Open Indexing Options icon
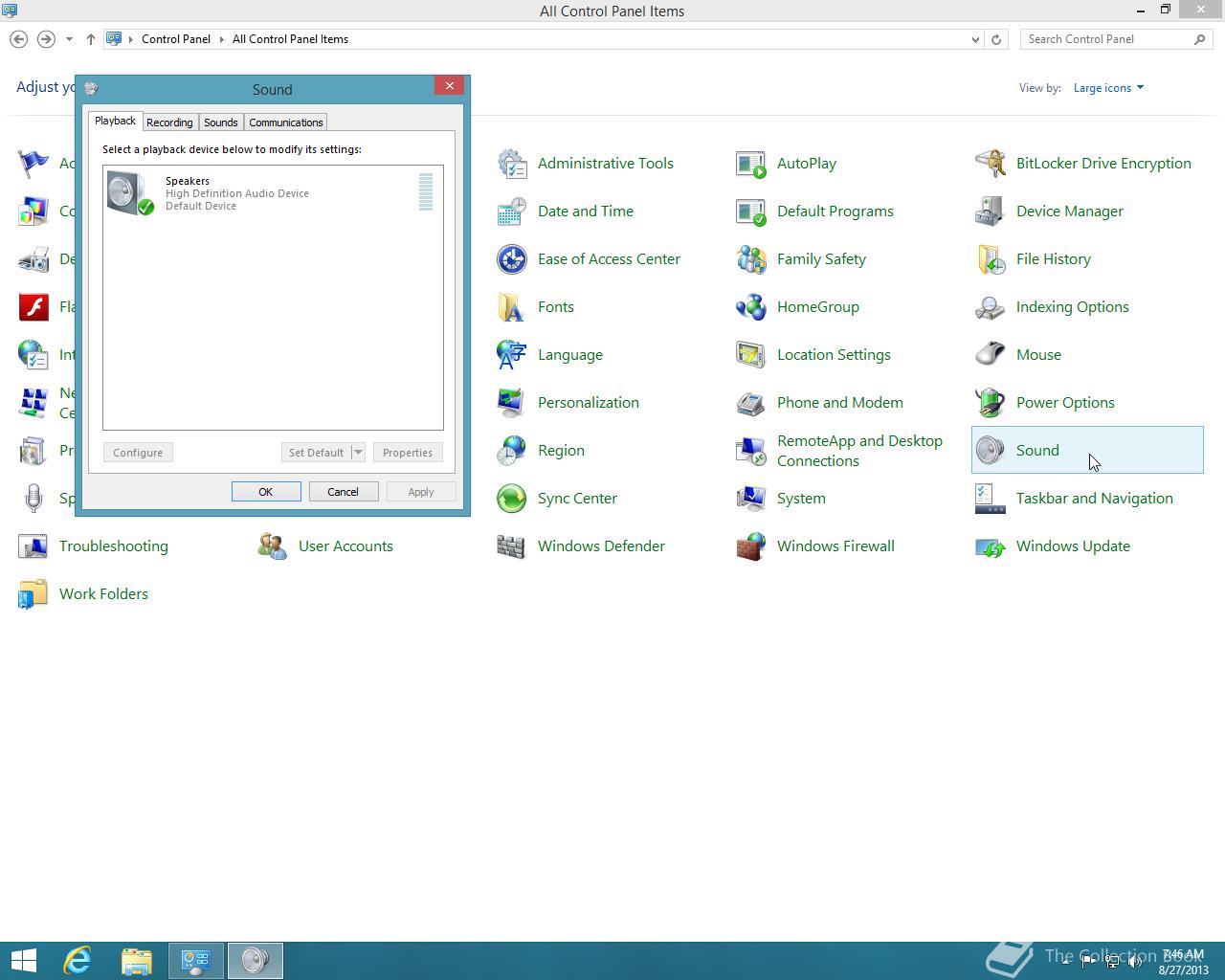The width and height of the screenshot is (1225, 980). [991, 307]
